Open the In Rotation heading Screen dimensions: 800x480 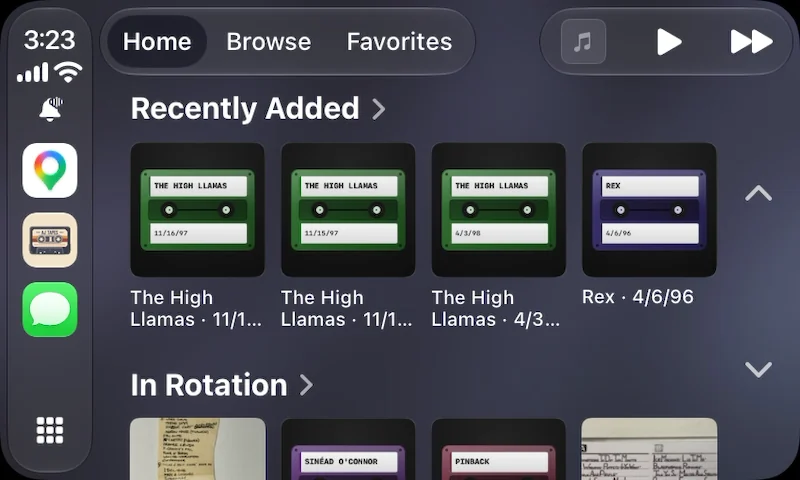pyautogui.click(x=209, y=385)
